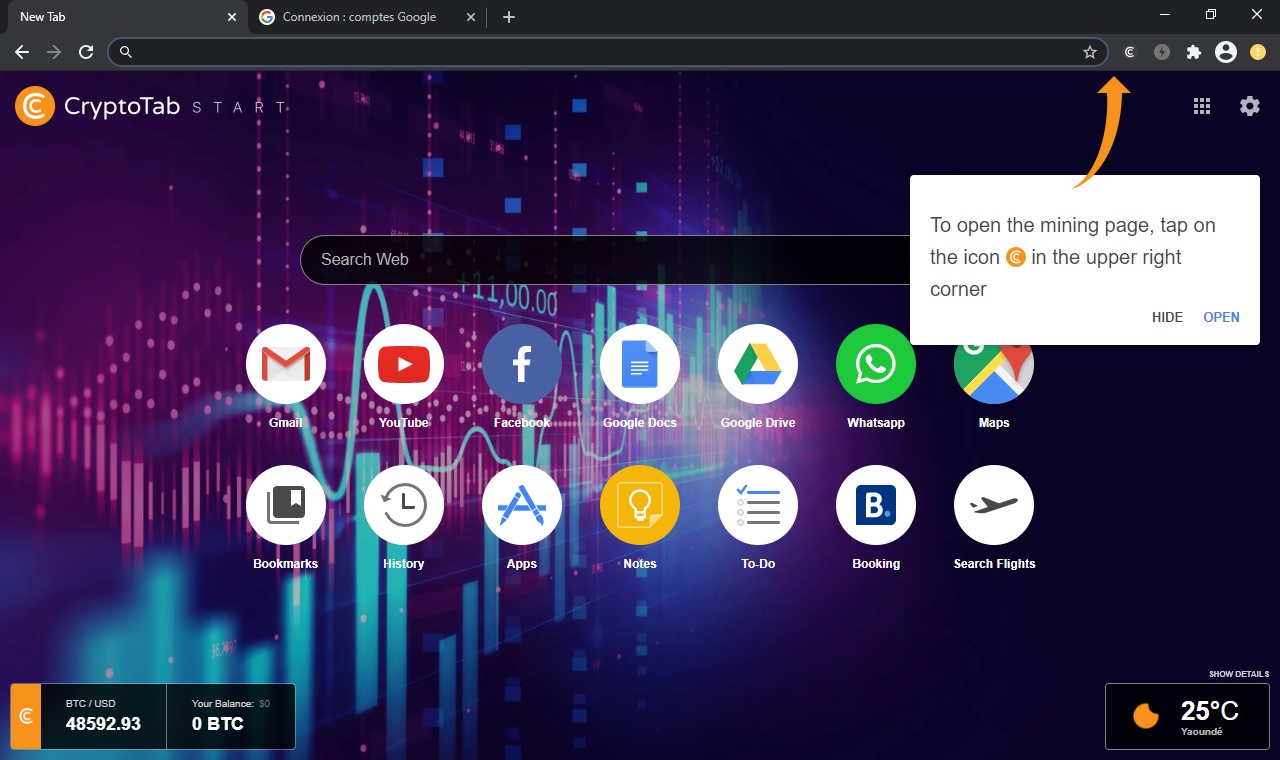Open a new browser tab
The height and width of the screenshot is (760, 1280).
coord(509,17)
